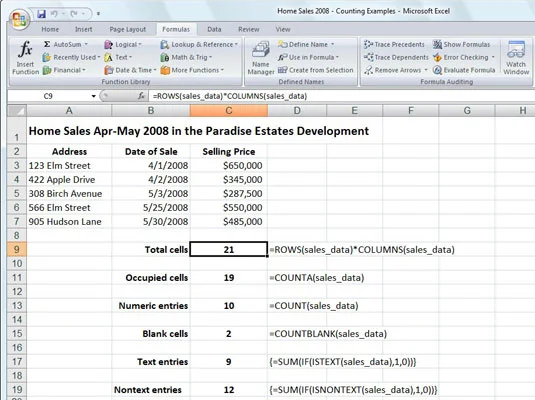Click the AutoSum sigma icon

point(47,44)
